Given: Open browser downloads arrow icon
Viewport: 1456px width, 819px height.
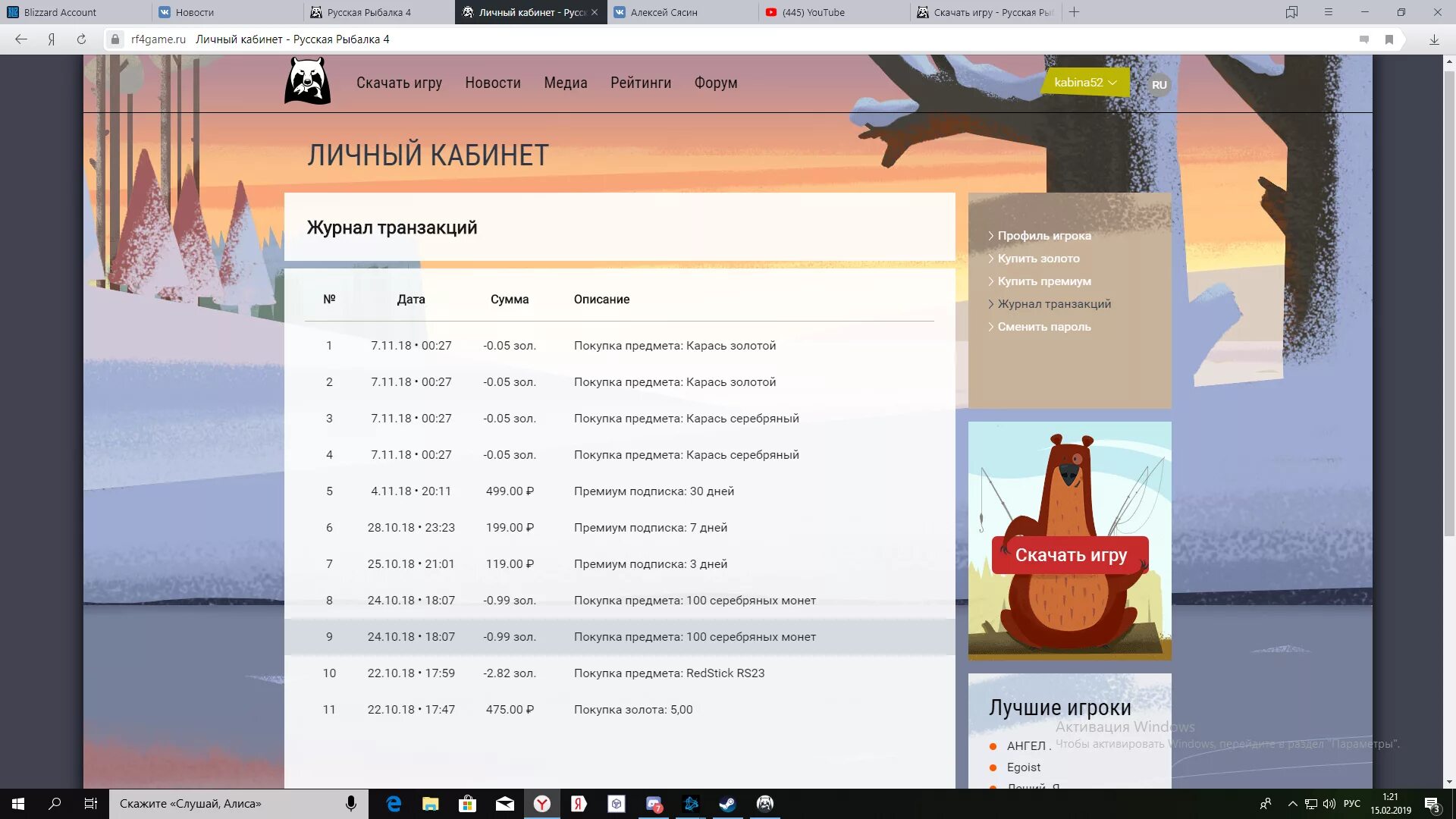Looking at the screenshot, I should 1434,39.
